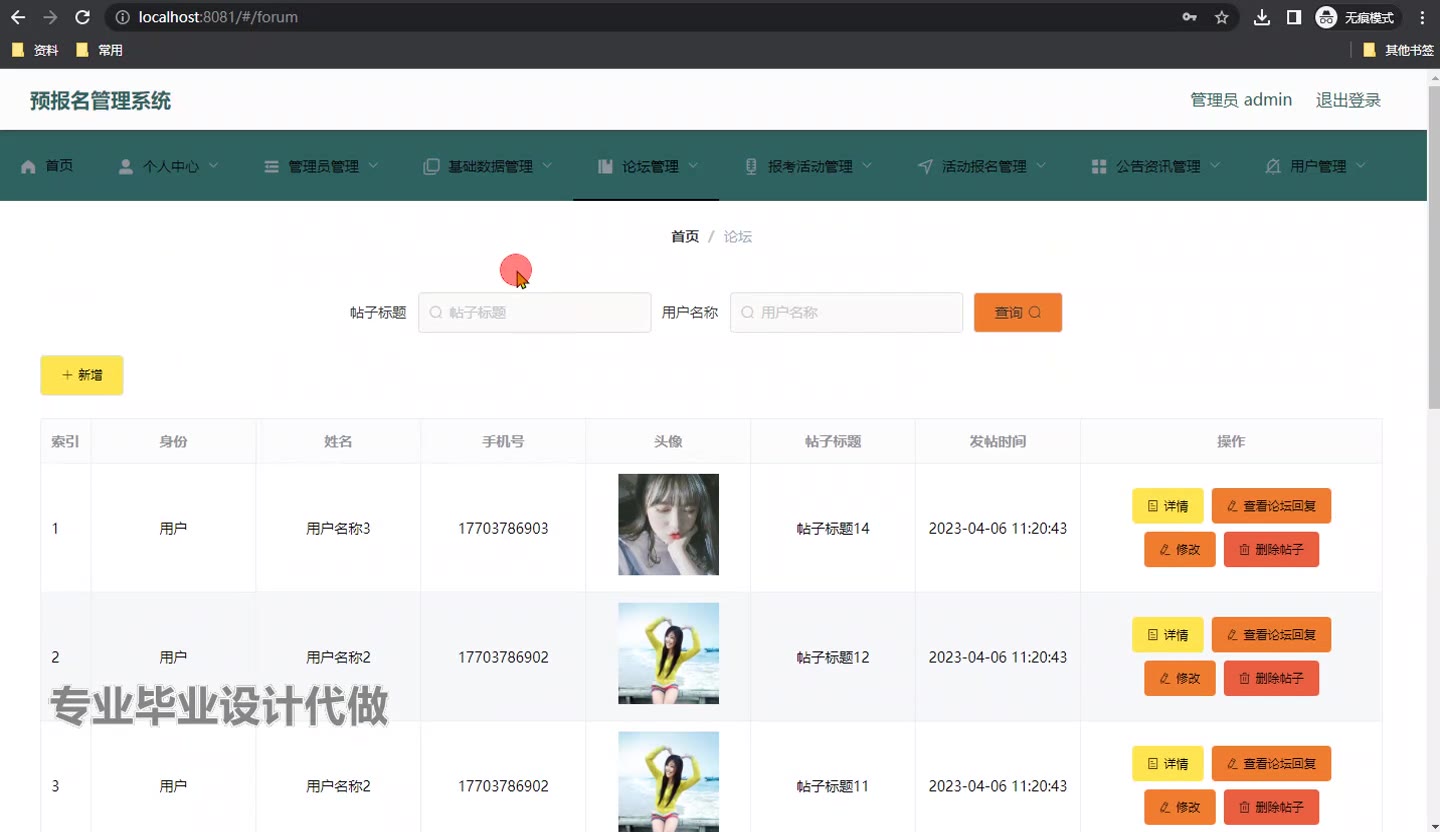Open the 报考活动管理 menu
The height and width of the screenshot is (832, 1440).
808,166
